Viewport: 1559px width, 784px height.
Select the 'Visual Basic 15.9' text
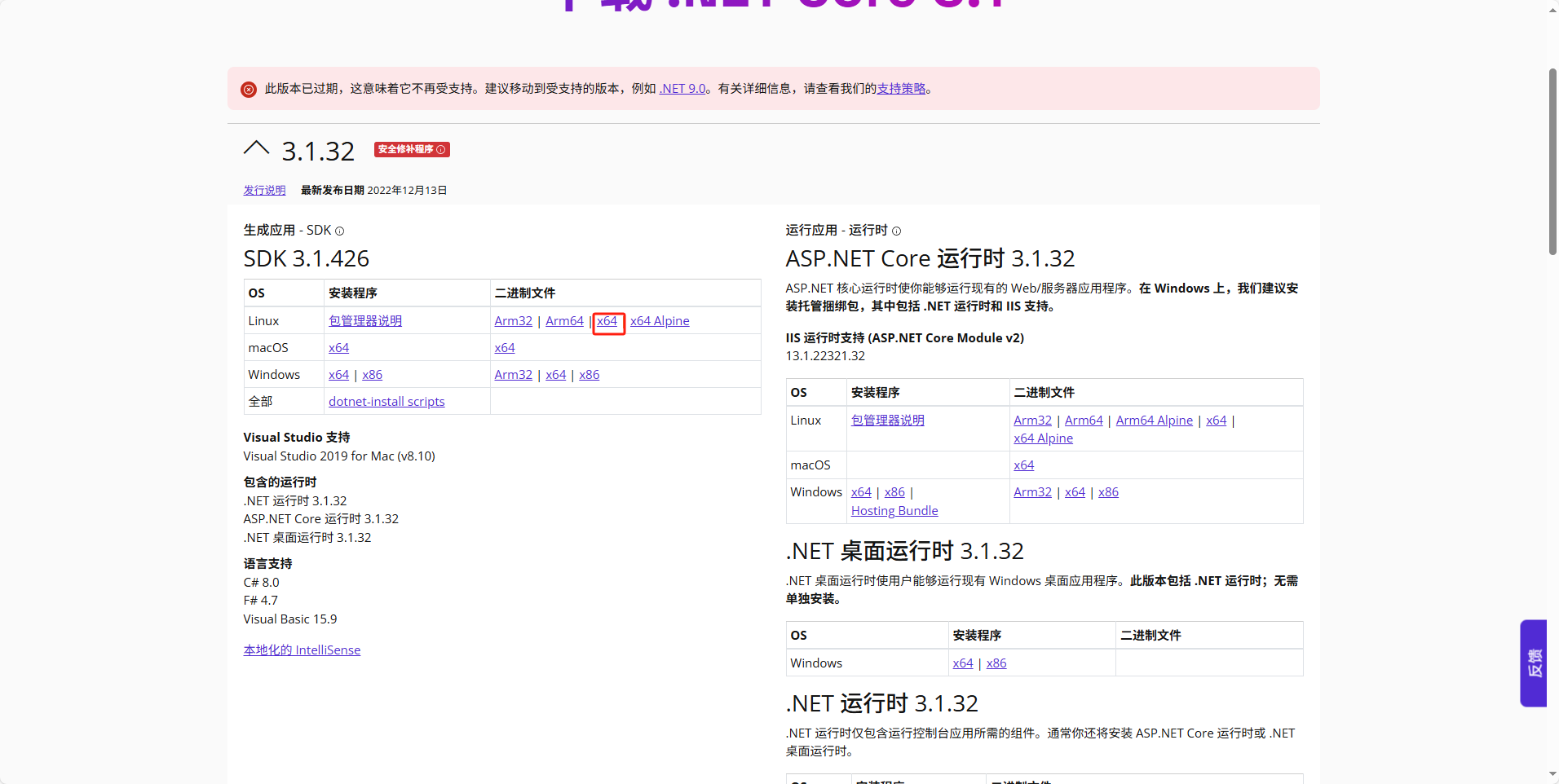tap(290, 619)
